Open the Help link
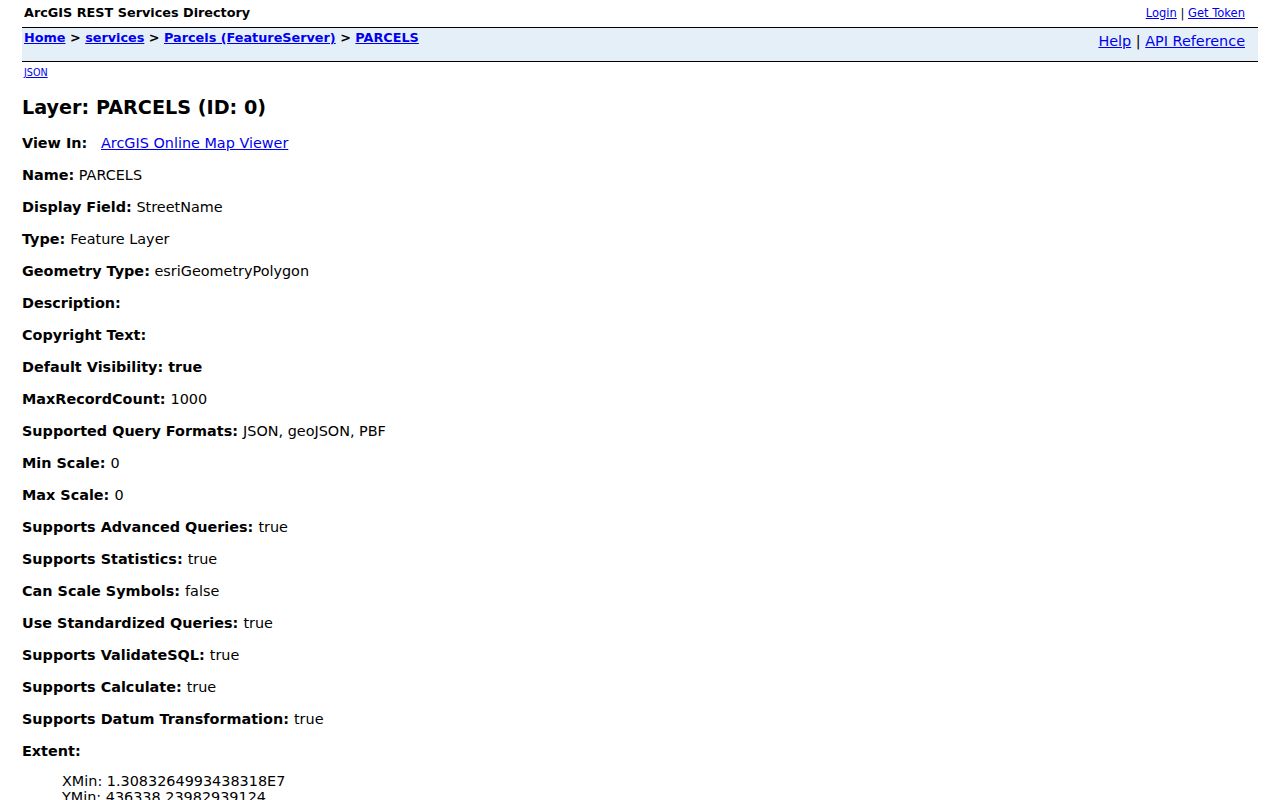 coord(1114,41)
